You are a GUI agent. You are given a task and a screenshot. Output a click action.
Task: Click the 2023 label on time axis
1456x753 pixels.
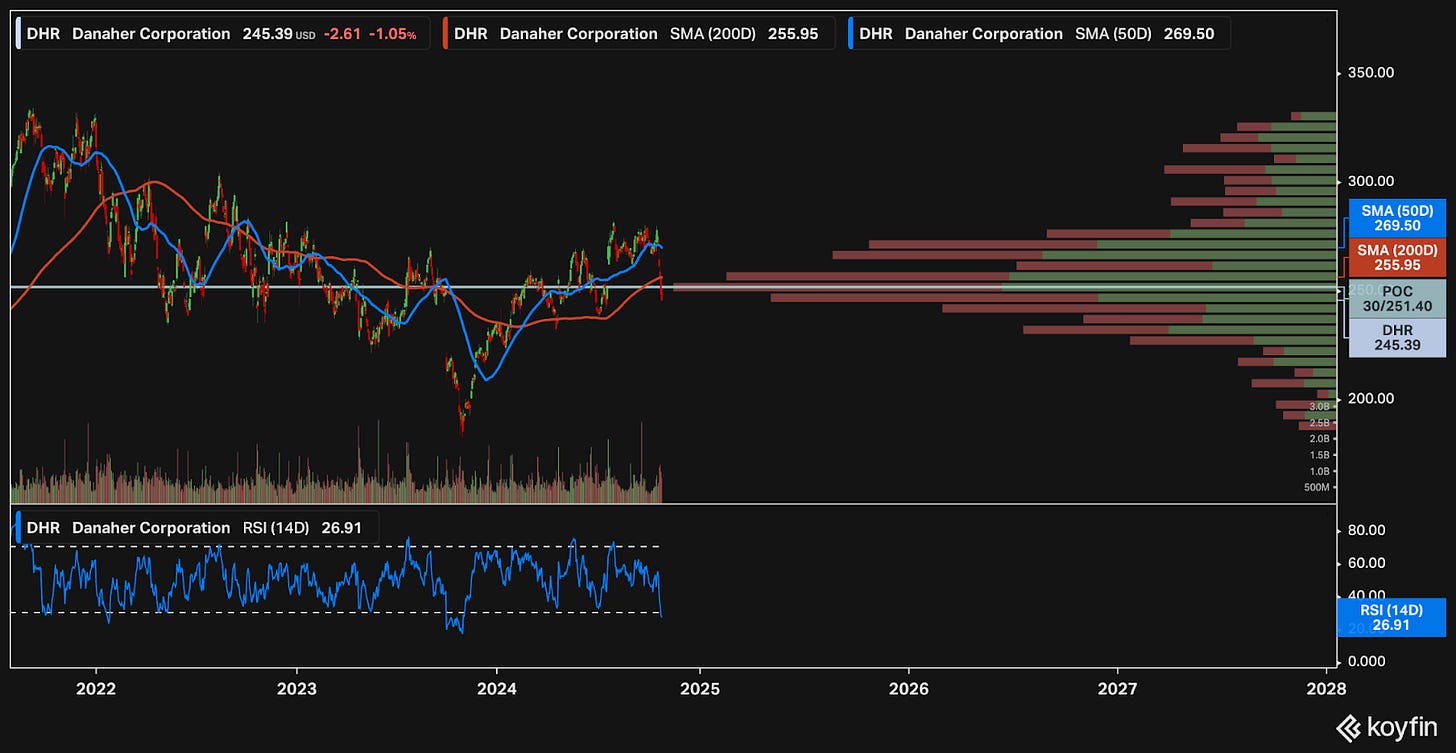[296, 689]
